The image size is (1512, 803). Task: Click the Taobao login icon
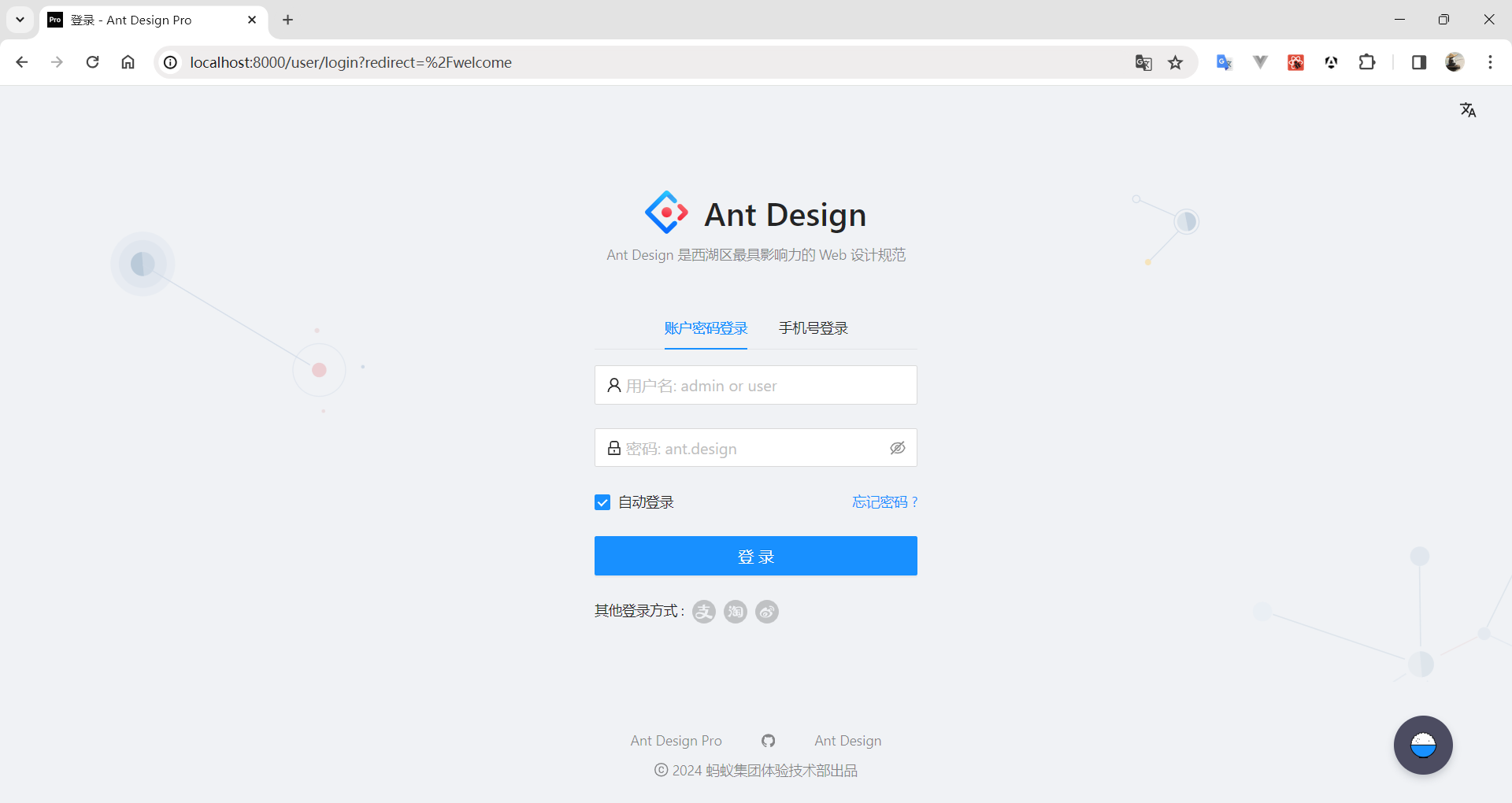735,612
